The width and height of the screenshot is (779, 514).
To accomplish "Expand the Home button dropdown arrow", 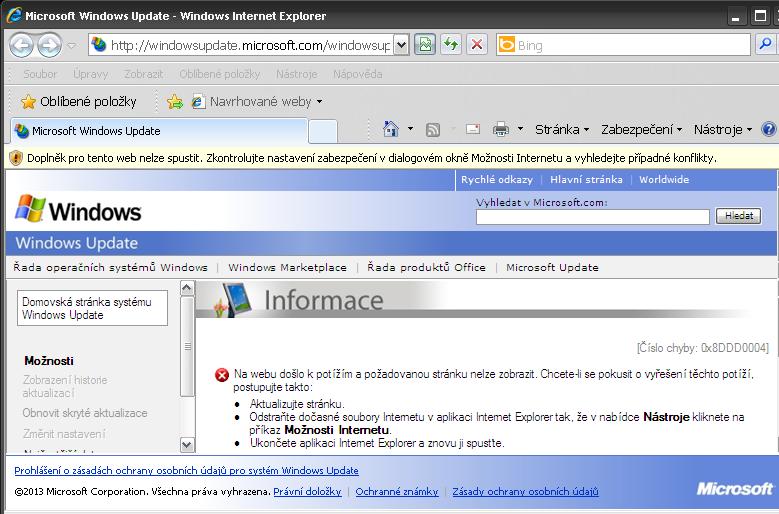I will 410,129.
